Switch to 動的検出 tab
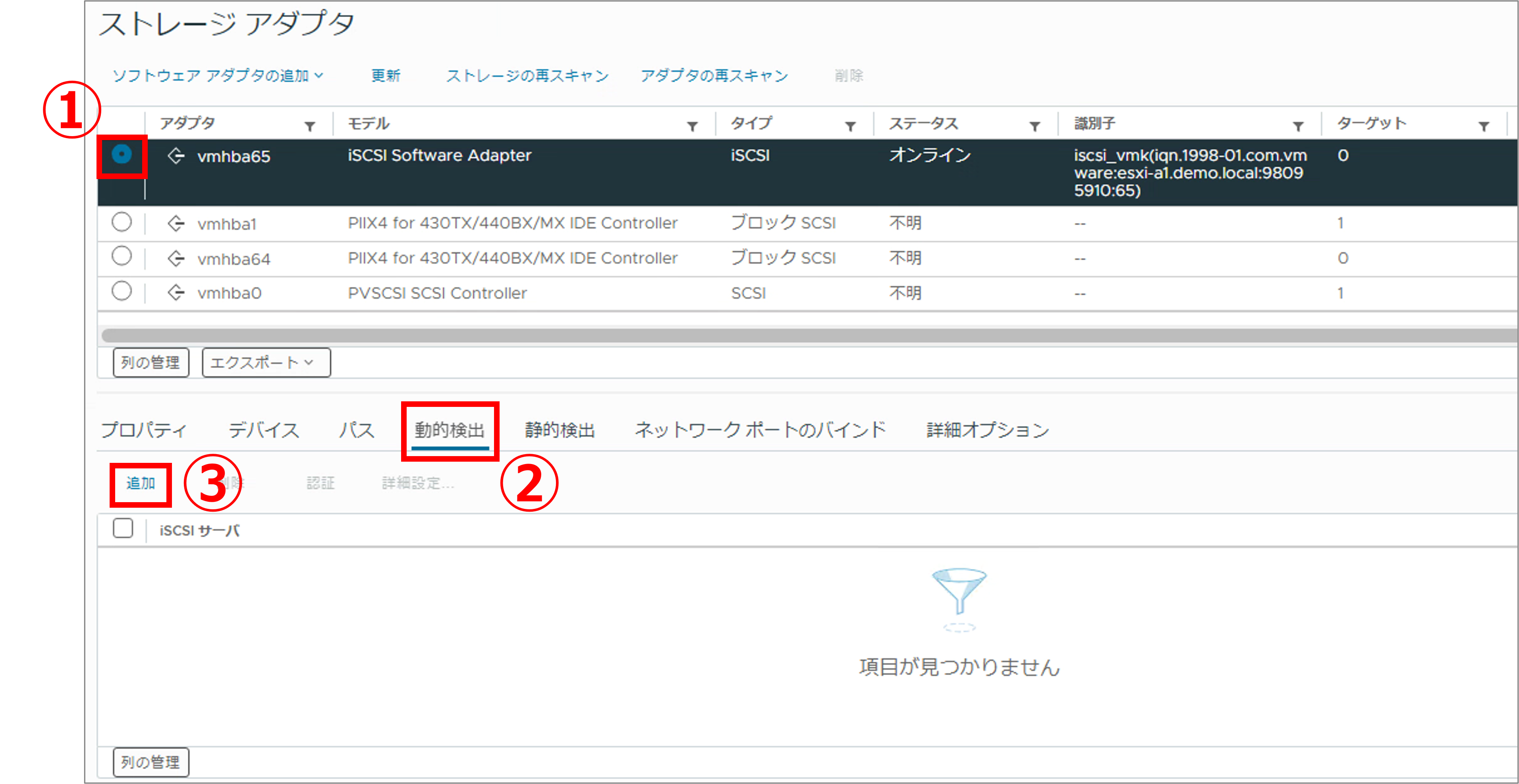The image size is (1519, 784). (x=449, y=430)
